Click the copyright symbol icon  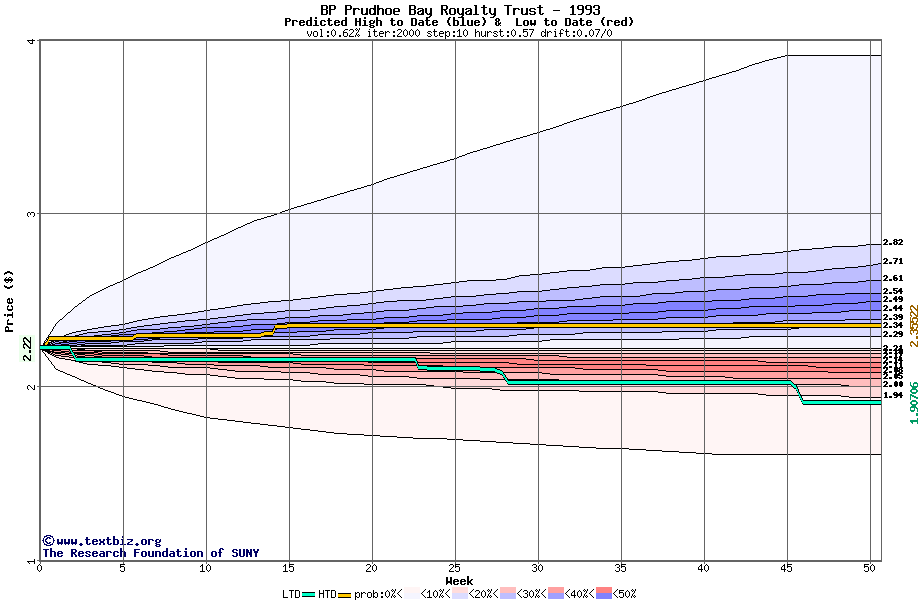(48, 540)
